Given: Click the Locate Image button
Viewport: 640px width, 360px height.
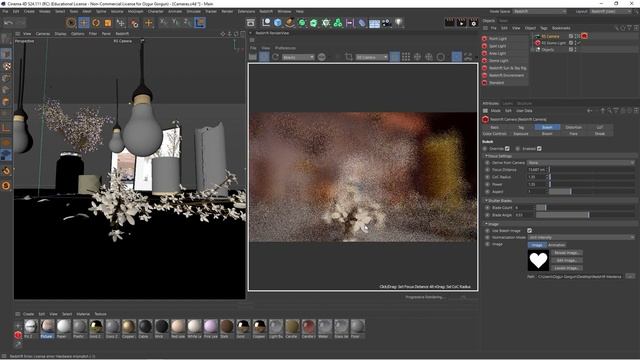Looking at the screenshot, I should coord(567,268).
